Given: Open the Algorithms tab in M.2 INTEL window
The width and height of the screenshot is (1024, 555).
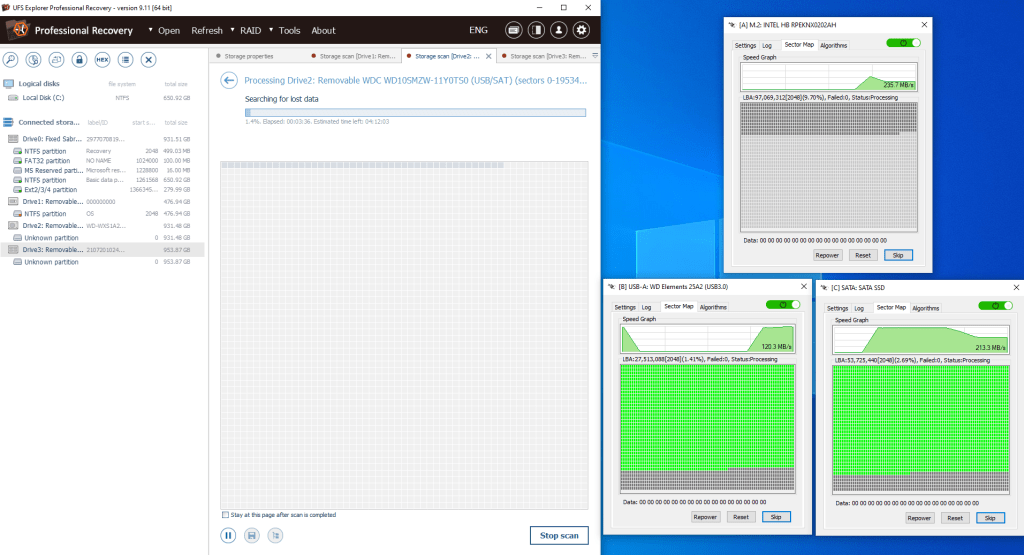Looking at the screenshot, I should point(832,45).
